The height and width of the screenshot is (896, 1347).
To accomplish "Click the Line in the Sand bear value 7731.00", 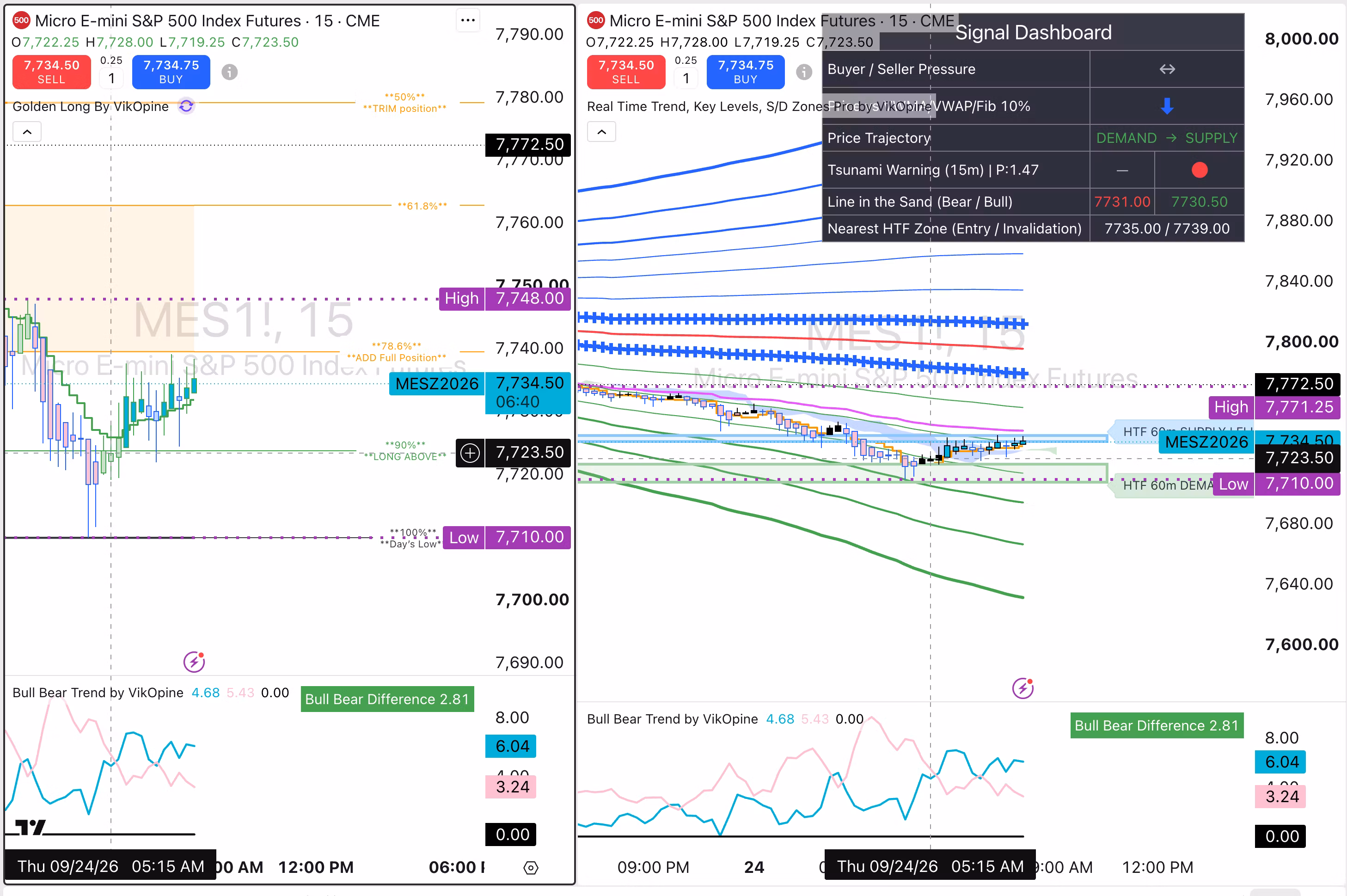I will tap(1122, 202).
